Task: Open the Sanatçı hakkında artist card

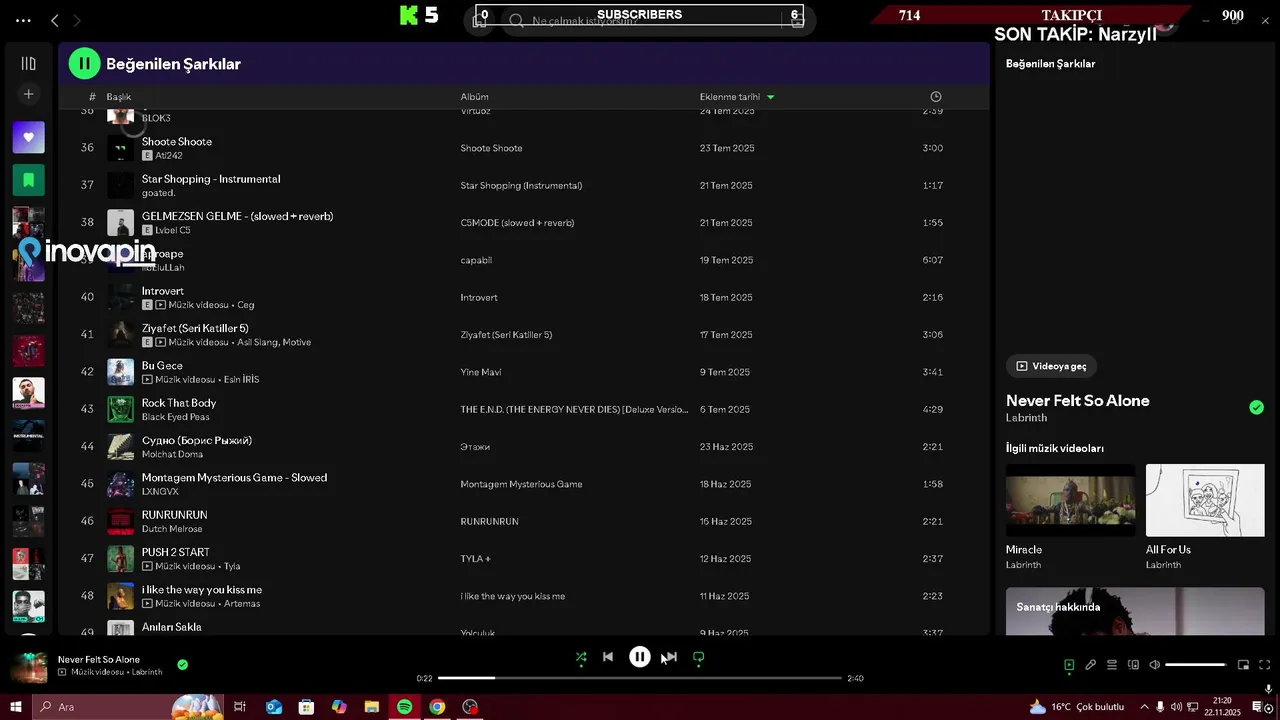Action: pyautogui.click(x=1135, y=611)
